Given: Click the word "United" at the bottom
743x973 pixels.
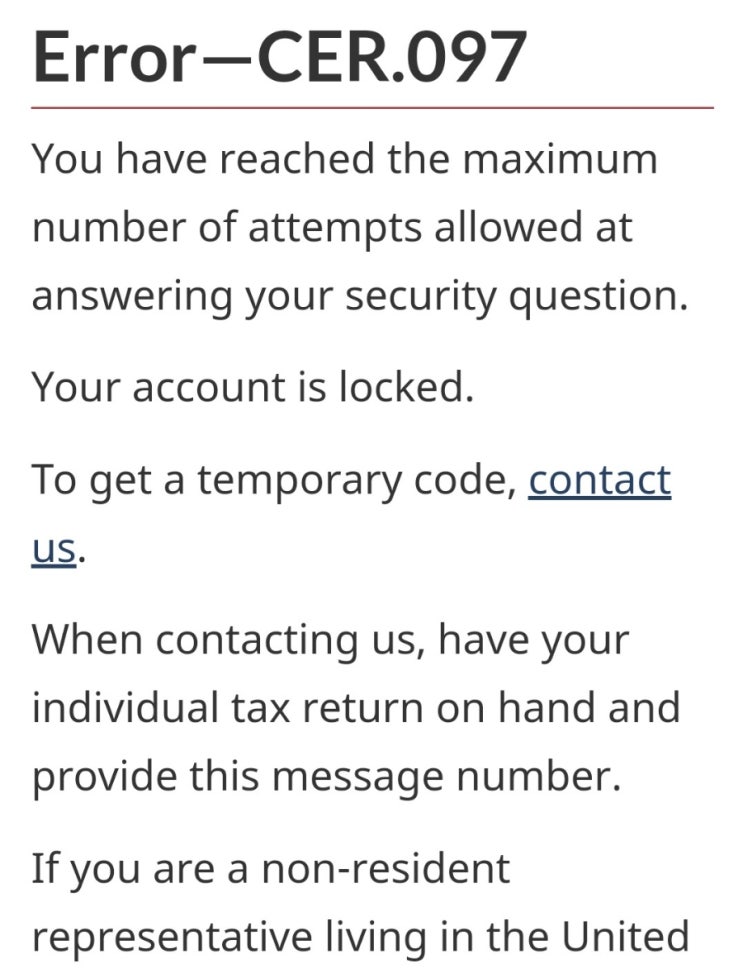Looking at the screenshot, I should (x=622, y=937).
